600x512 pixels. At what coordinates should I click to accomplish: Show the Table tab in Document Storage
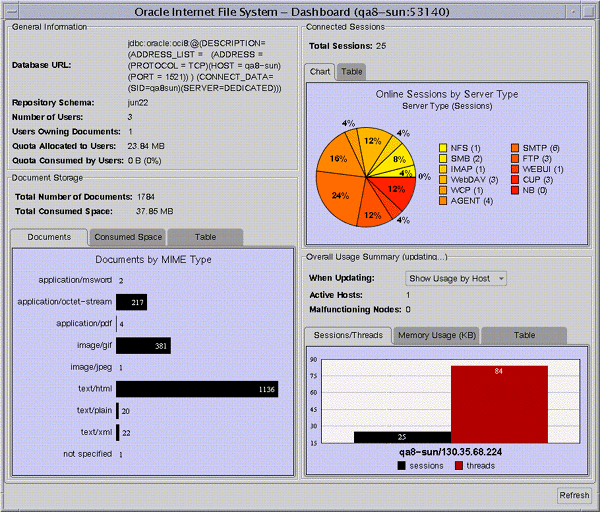coord(205,237)
